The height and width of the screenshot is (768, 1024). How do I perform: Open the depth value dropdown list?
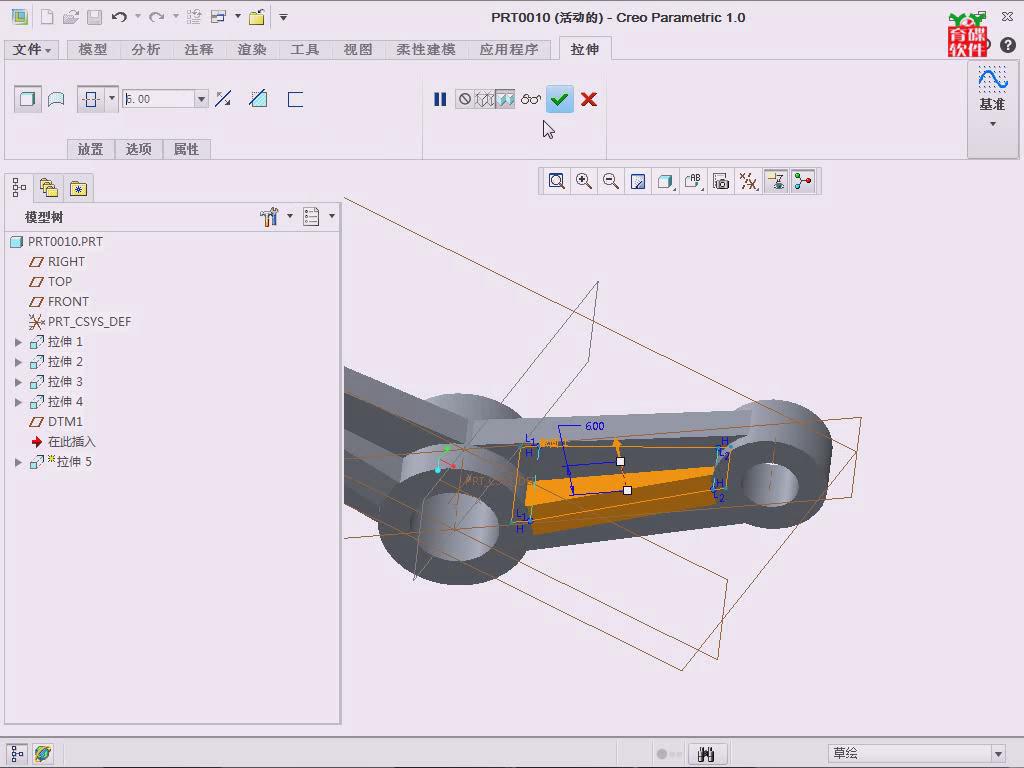click(201, 99)
